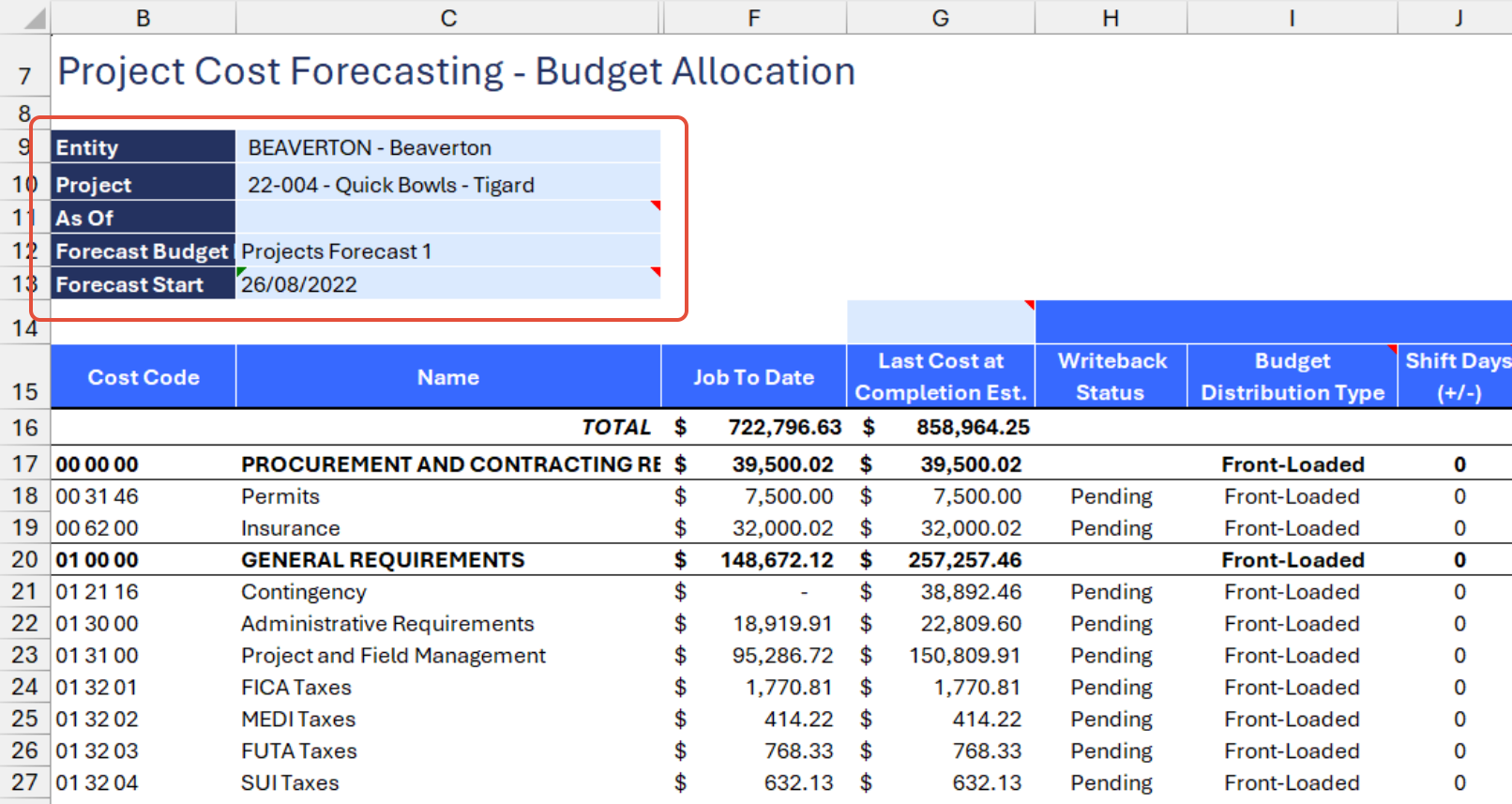Click the Insurance row Pending status cell
The image size is (1512, 804).
point(1111,528)
